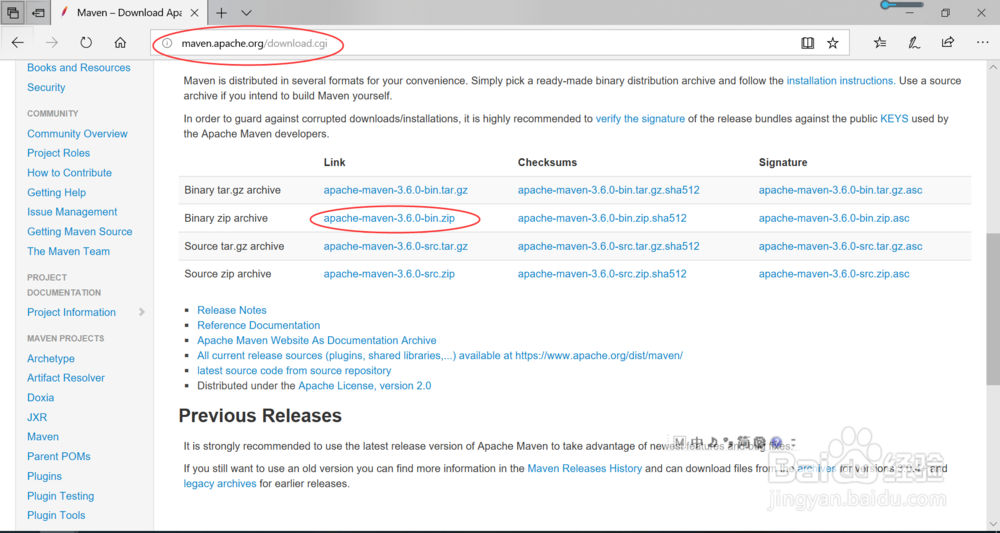The height and width of the screenshot is (533, 1000).
Task: Download apache-maven-3.6.0-bin.zip
Action: pyautogui.click(x=389, y=218)
